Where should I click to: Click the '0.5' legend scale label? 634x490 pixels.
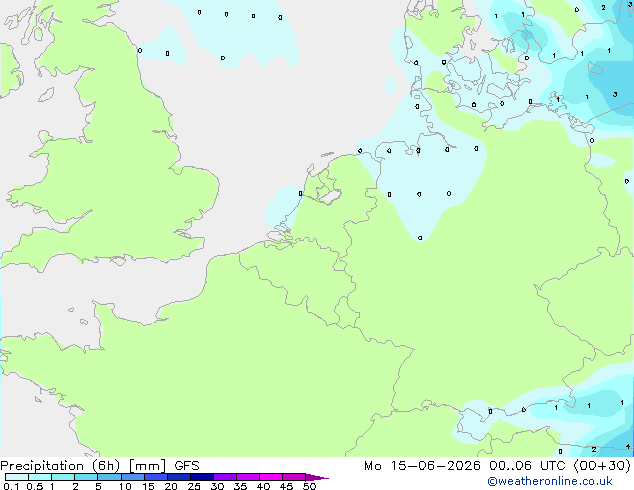click(x=35, y=486)
